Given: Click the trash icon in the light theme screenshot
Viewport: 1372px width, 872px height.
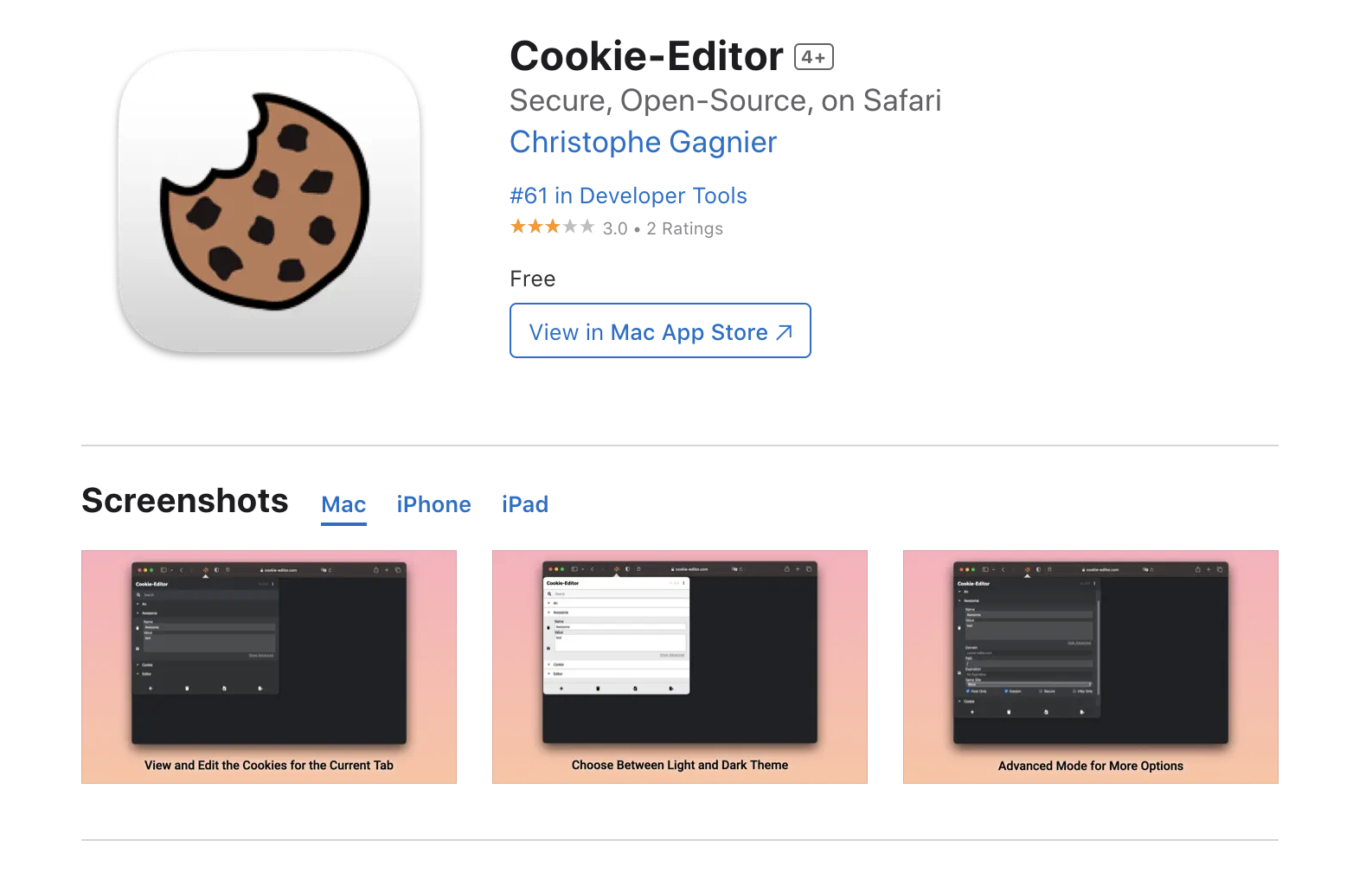Looking at the screenshot, I should pyautogui.click(x=598, y=689).
